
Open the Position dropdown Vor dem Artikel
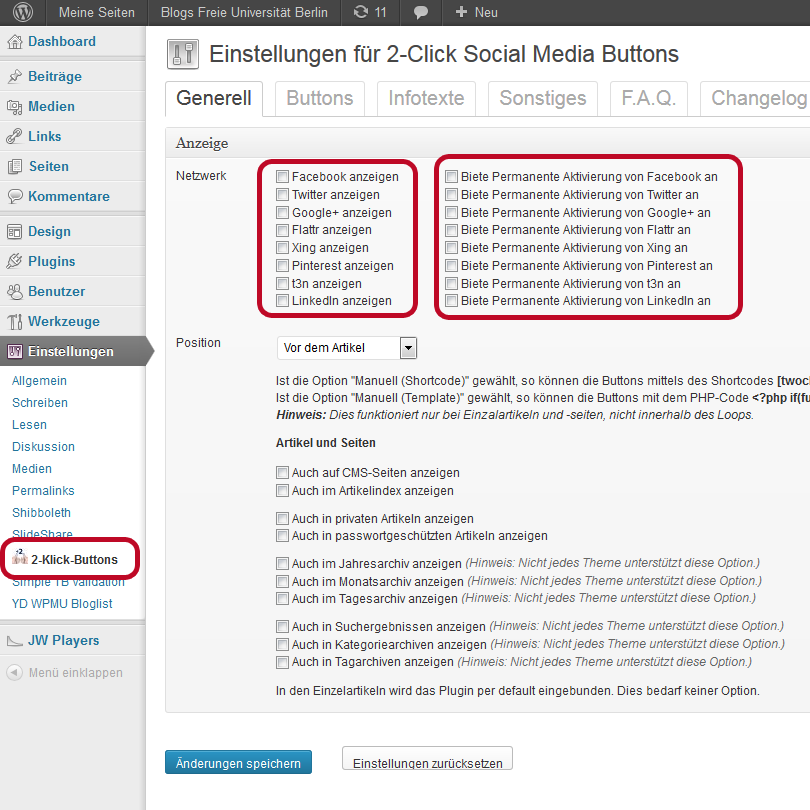[x=346, y=348]
